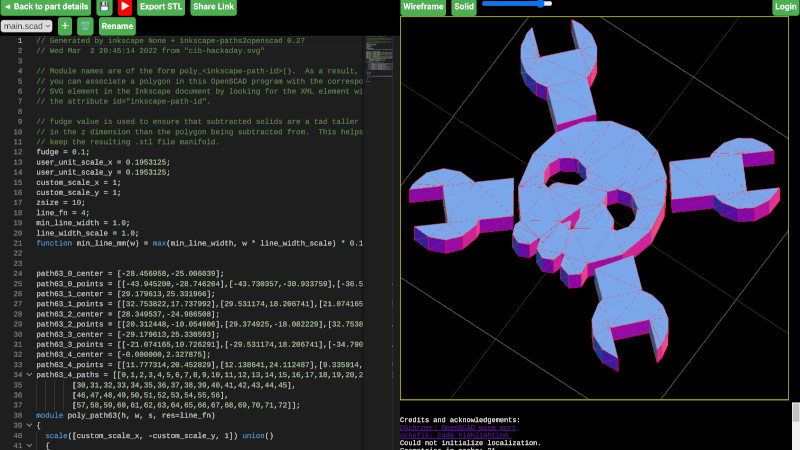Click line number 1 in the gutter
This screenshot has height=450, width=800.
(20, 41)
